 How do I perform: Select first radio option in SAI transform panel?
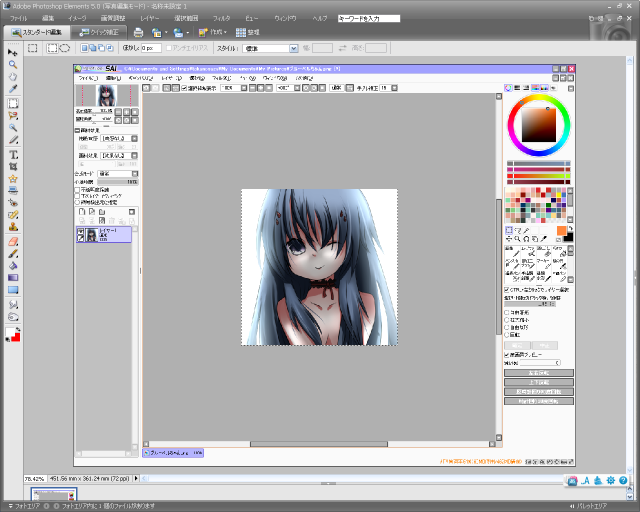[507, 312]
